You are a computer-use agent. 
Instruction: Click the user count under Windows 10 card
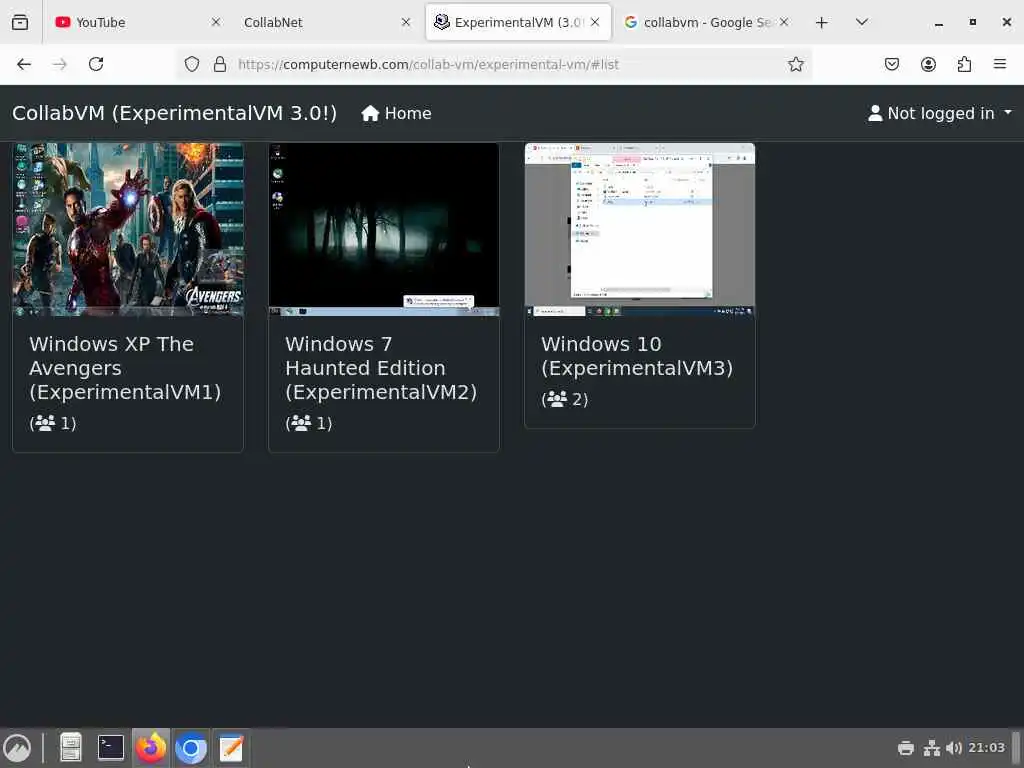(565, 399)
